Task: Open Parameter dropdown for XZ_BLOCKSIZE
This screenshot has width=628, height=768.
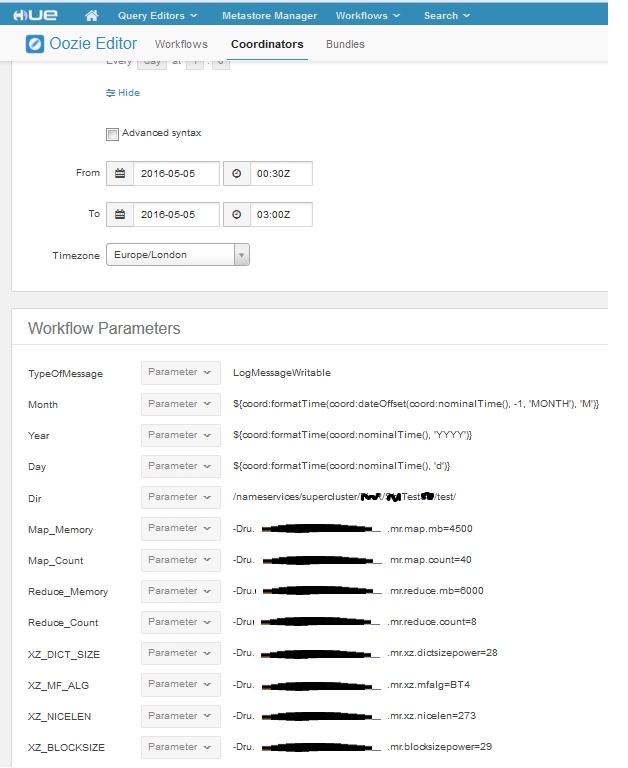Action: (181, 747)
